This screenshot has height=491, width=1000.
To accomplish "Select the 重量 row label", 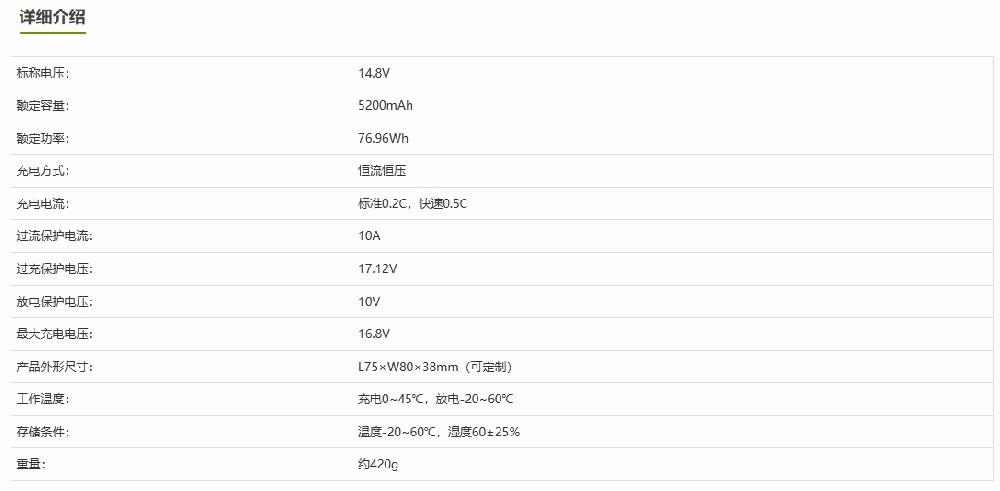I will (x=31, y=464).
